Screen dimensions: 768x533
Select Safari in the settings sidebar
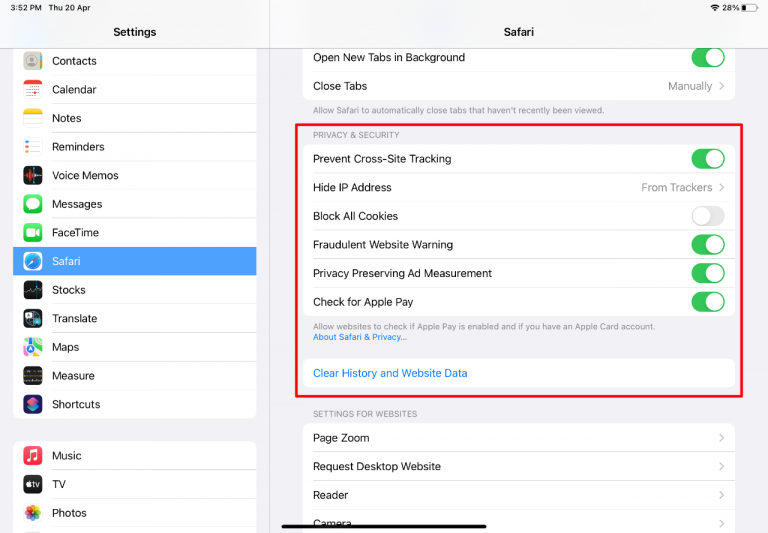click(135, 261)
